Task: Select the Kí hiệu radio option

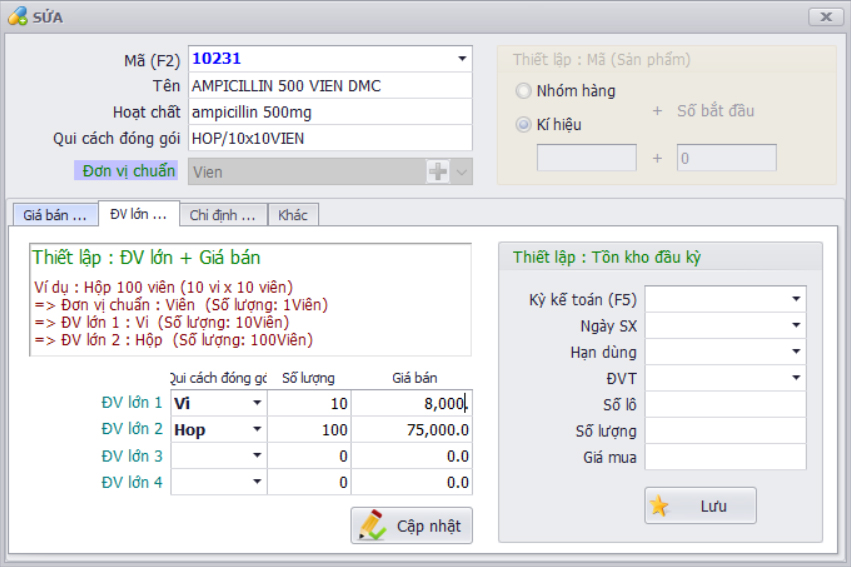Action: 524,125
